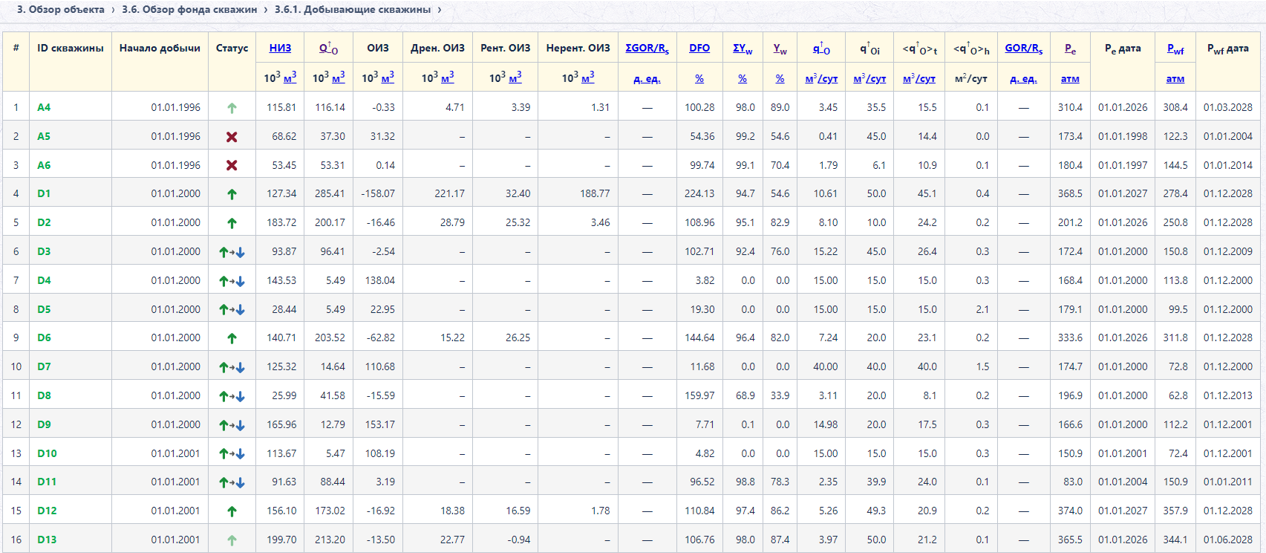Select the НИЗ value 199.70 for well D13

point(282,540)
